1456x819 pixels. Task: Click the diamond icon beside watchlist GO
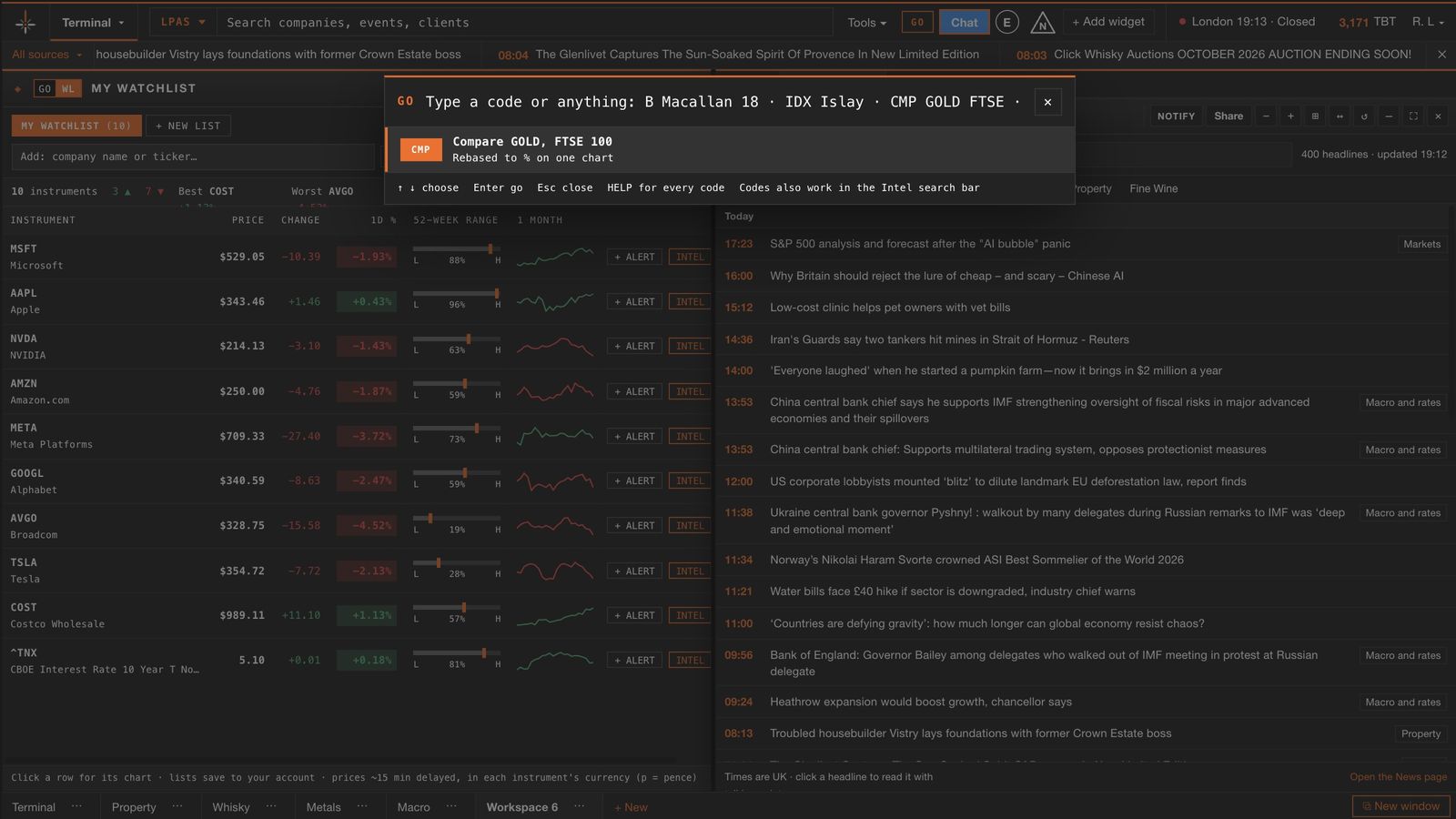click(18, 88)
